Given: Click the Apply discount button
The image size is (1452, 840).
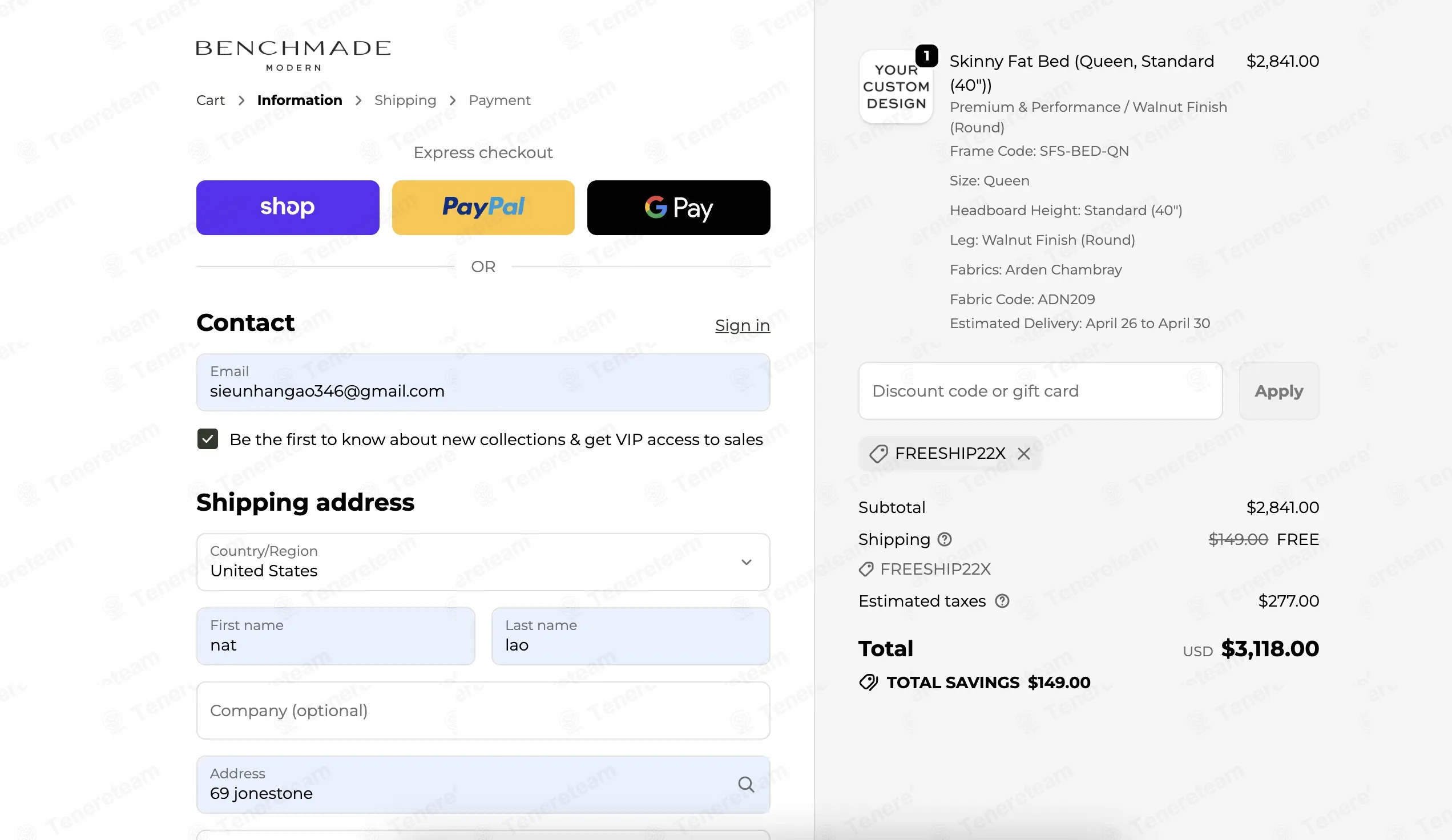Looking at the screenshot, I should (1278, 391).
